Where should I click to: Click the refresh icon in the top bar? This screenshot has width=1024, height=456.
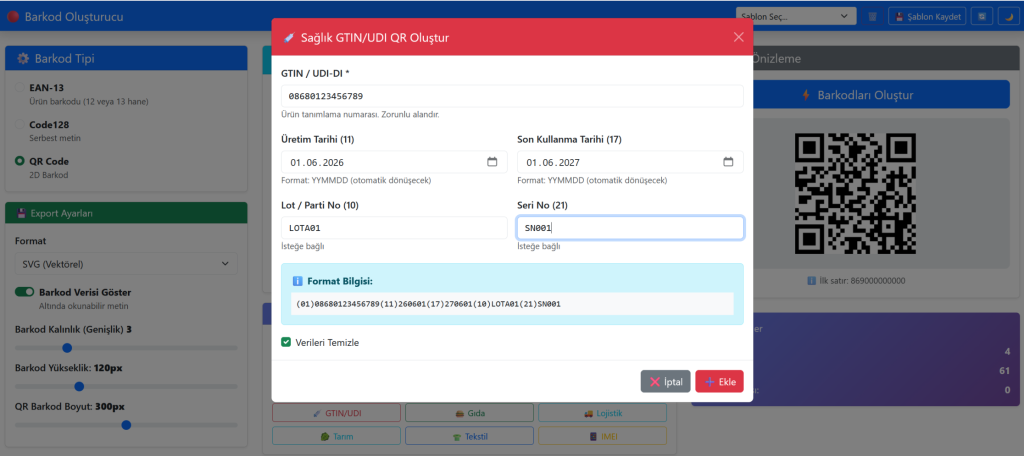click(982, 17)
